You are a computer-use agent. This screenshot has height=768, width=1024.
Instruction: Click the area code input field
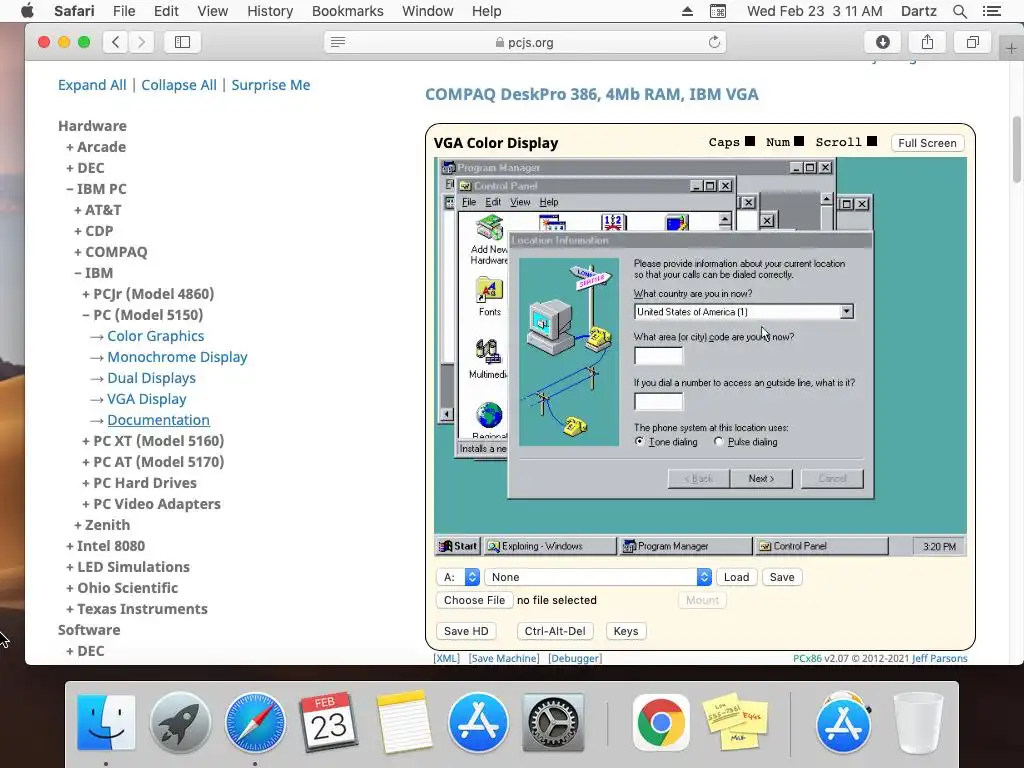tap(658, 356)
